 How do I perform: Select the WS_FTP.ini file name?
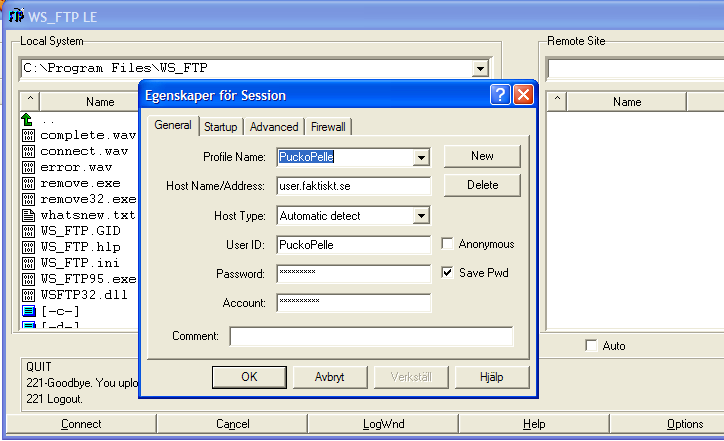pos(80,263)
